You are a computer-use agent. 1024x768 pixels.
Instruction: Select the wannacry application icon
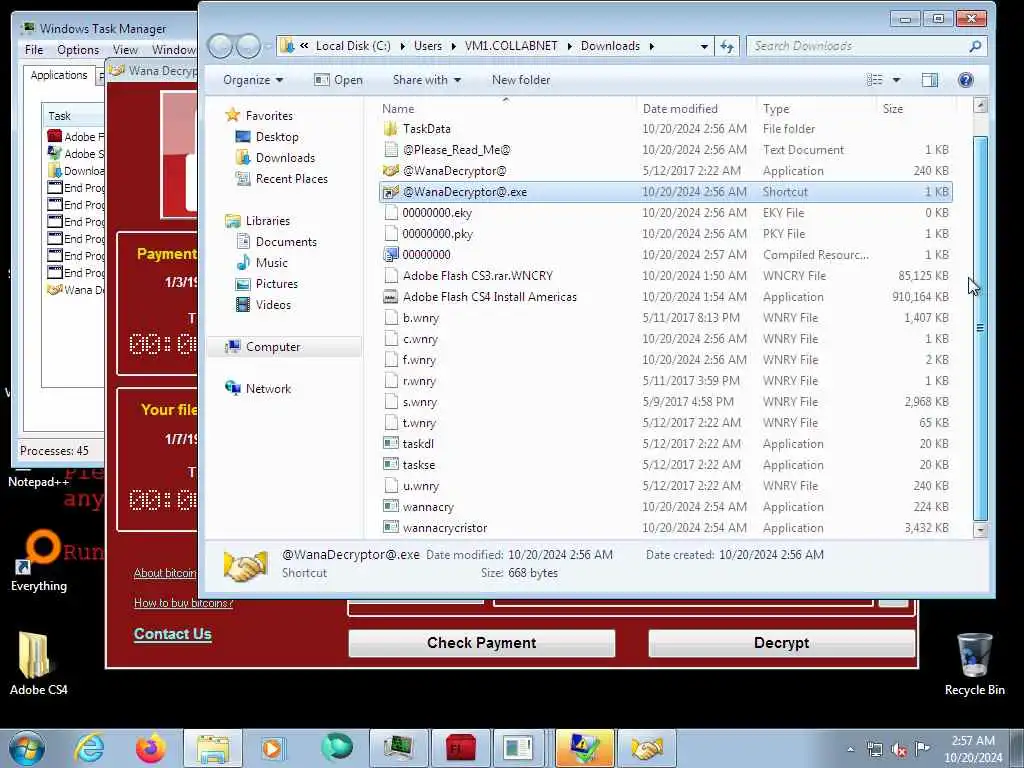coord(391,507)
